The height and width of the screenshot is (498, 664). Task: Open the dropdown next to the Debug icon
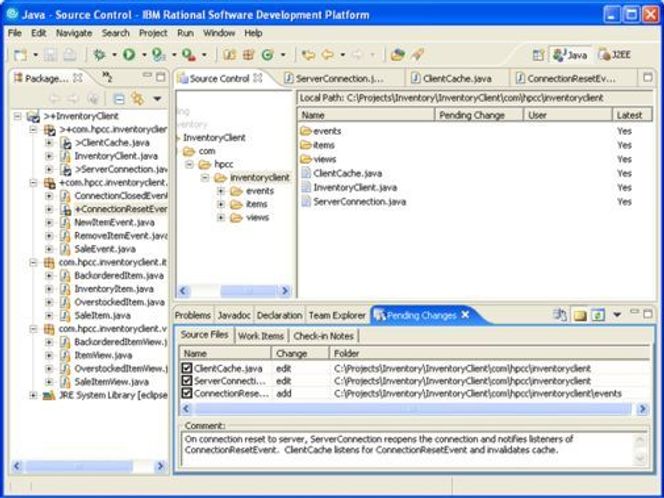114,55
